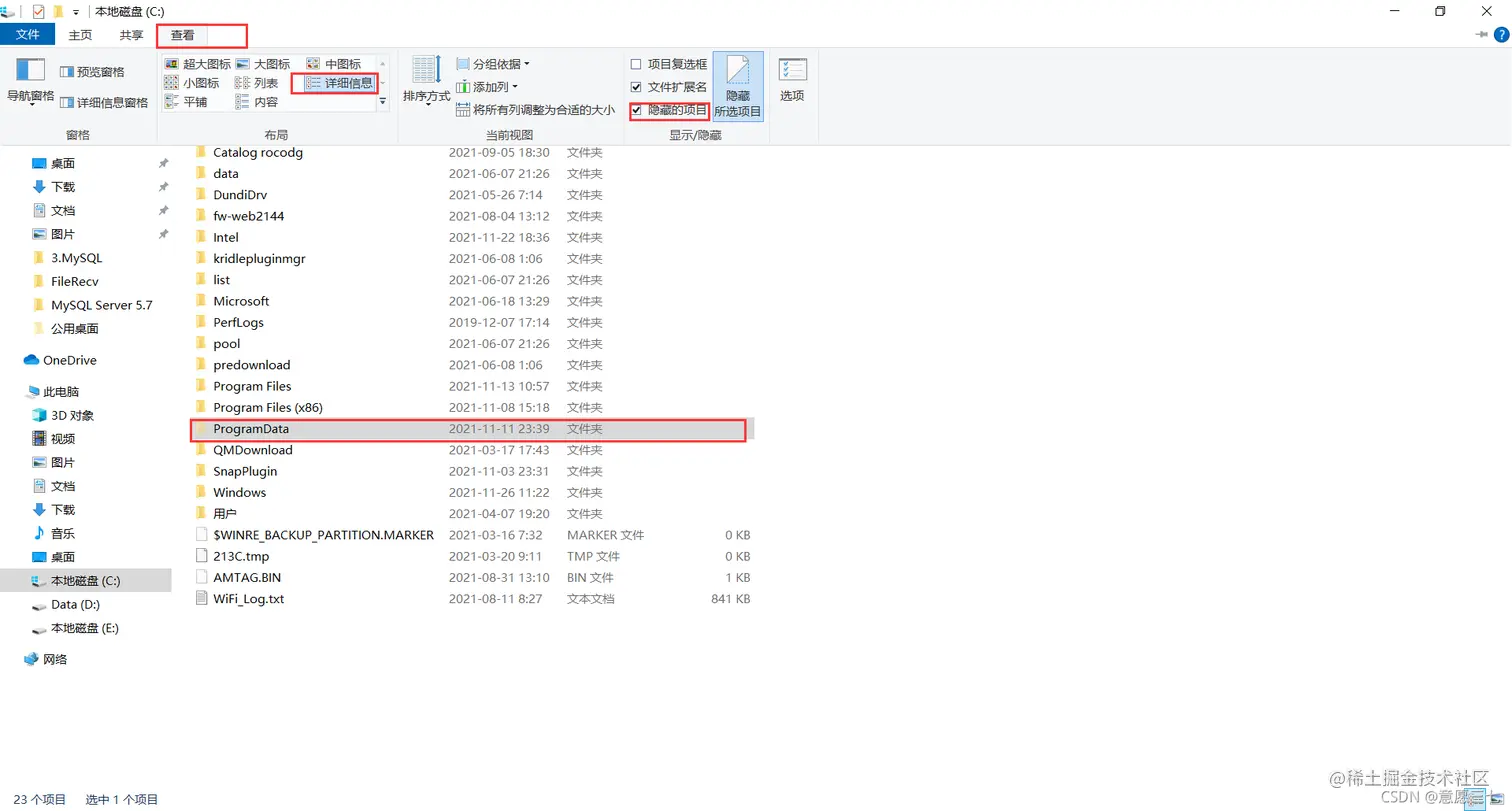Click the 隐藏所选项目 button
Image resolution: width=1512 pixels, height=811 pixels.
pyautogui.click(x=738, y=87)
